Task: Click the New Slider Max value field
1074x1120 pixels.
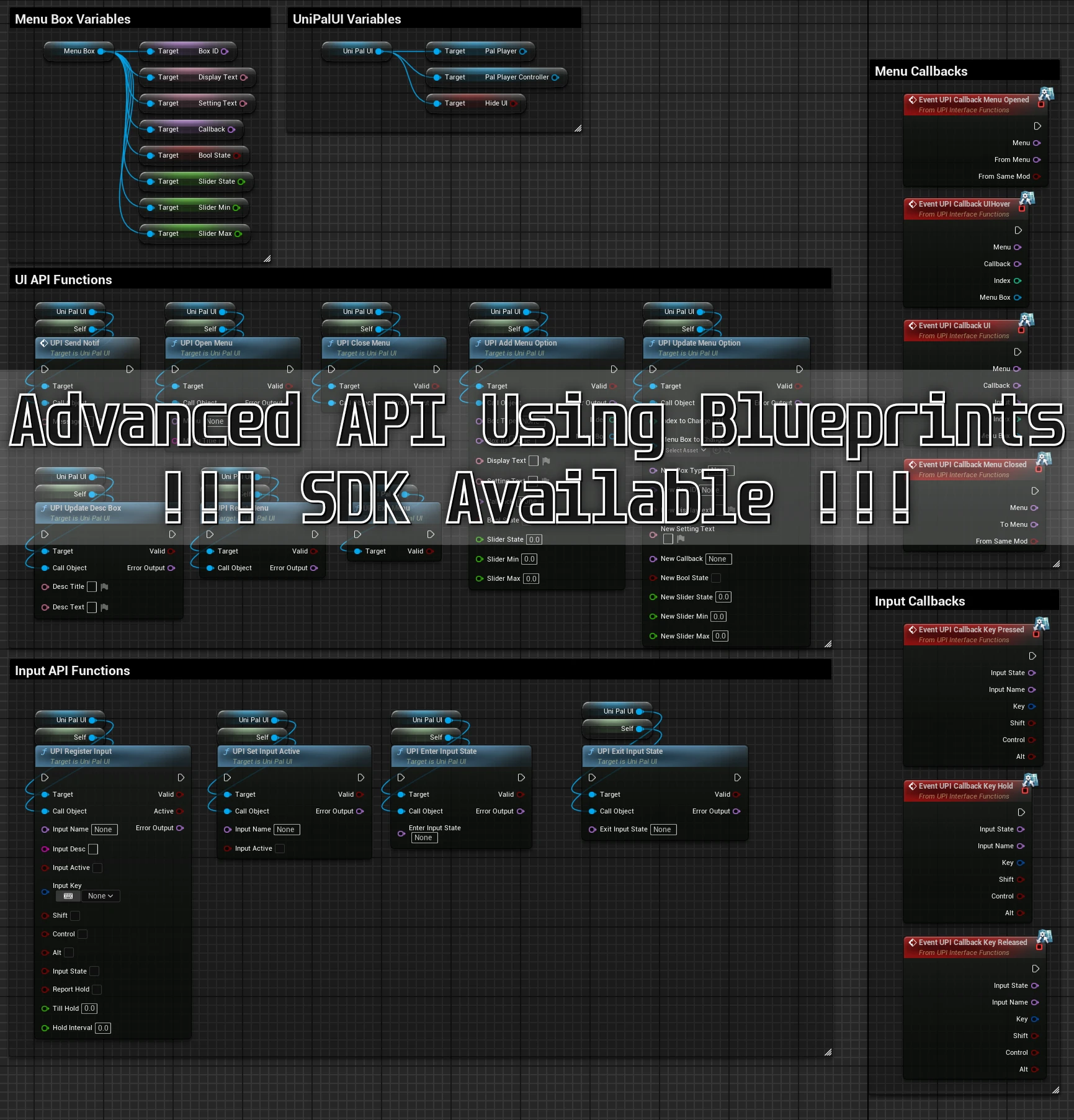Action: click(x=720, y=636)
